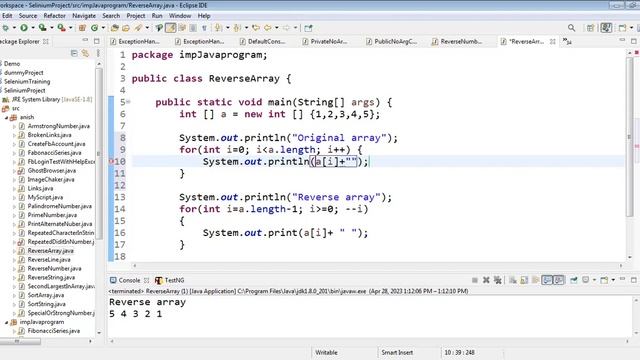Open the Navigate menu
The width and height of the screenshot is (640, 360).
(84, 16)
